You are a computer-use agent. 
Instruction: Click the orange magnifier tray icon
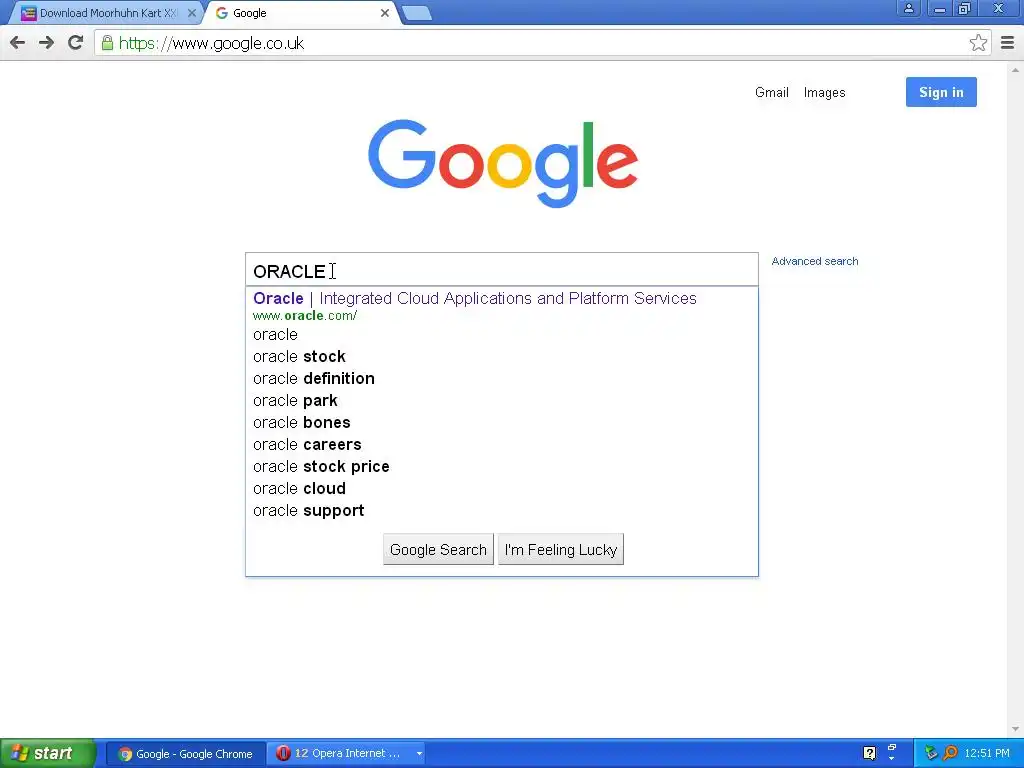(x=950, y=753)
